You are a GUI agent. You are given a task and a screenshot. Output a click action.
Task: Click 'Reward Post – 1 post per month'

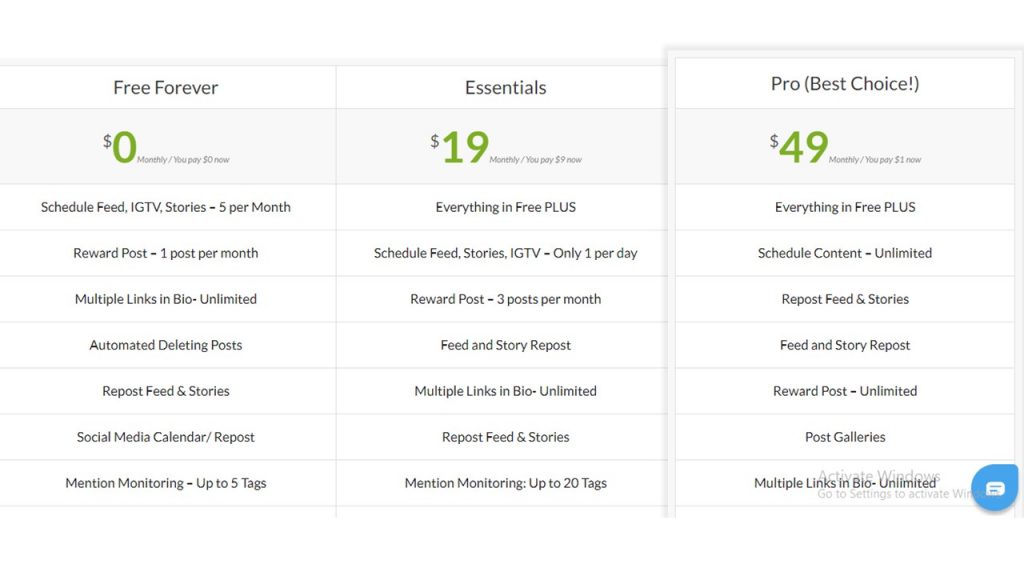[165, 253]
